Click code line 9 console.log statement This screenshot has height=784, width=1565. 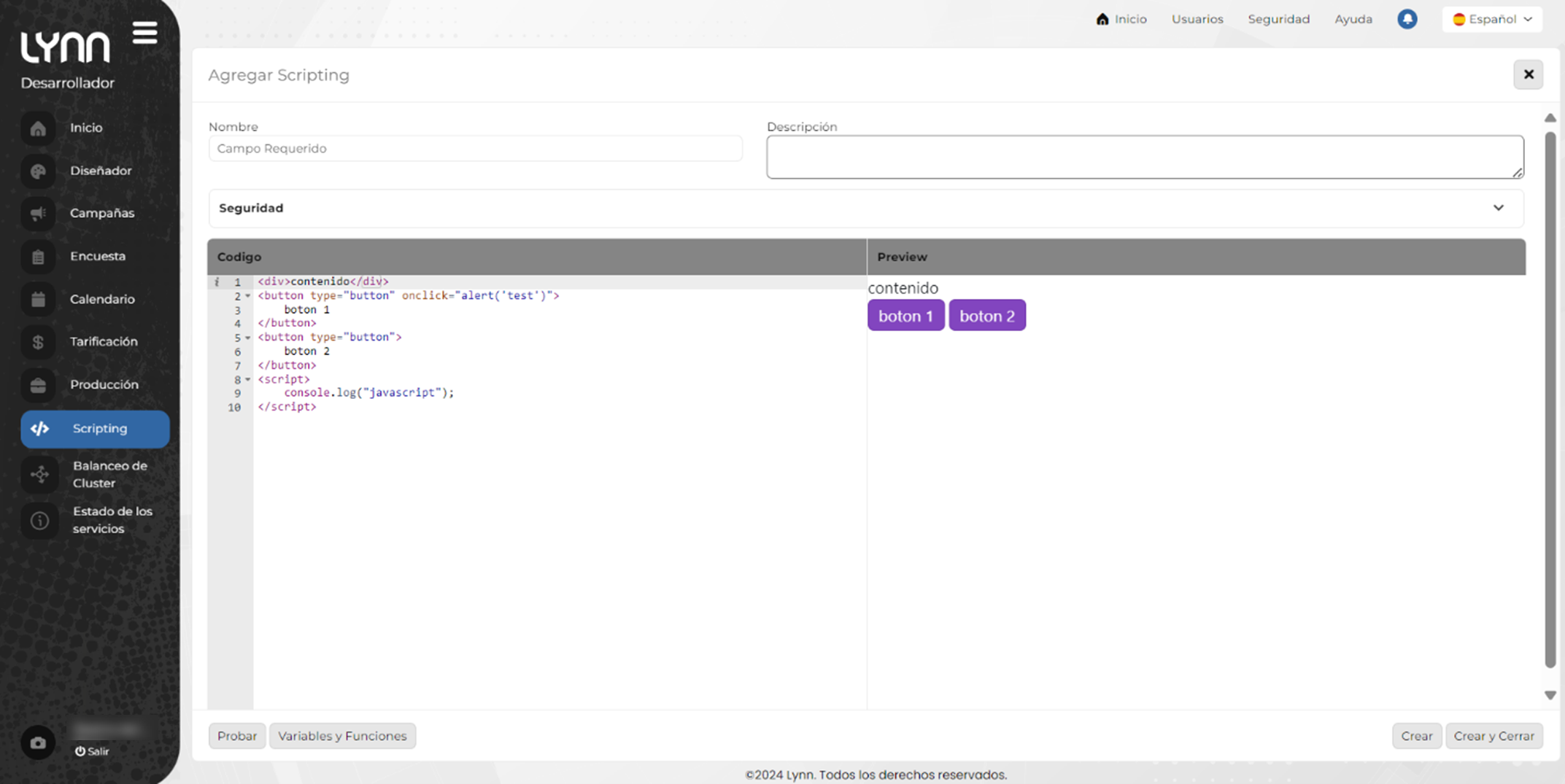tap(369, 392)
